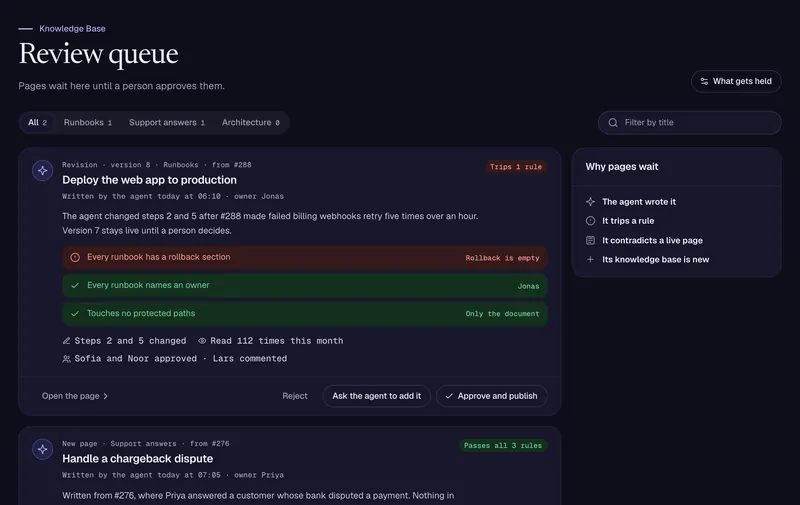Click the pencil icon next to Steps 2 and 5 changed
Screen dimensions: 800x505
coord(66,341)
